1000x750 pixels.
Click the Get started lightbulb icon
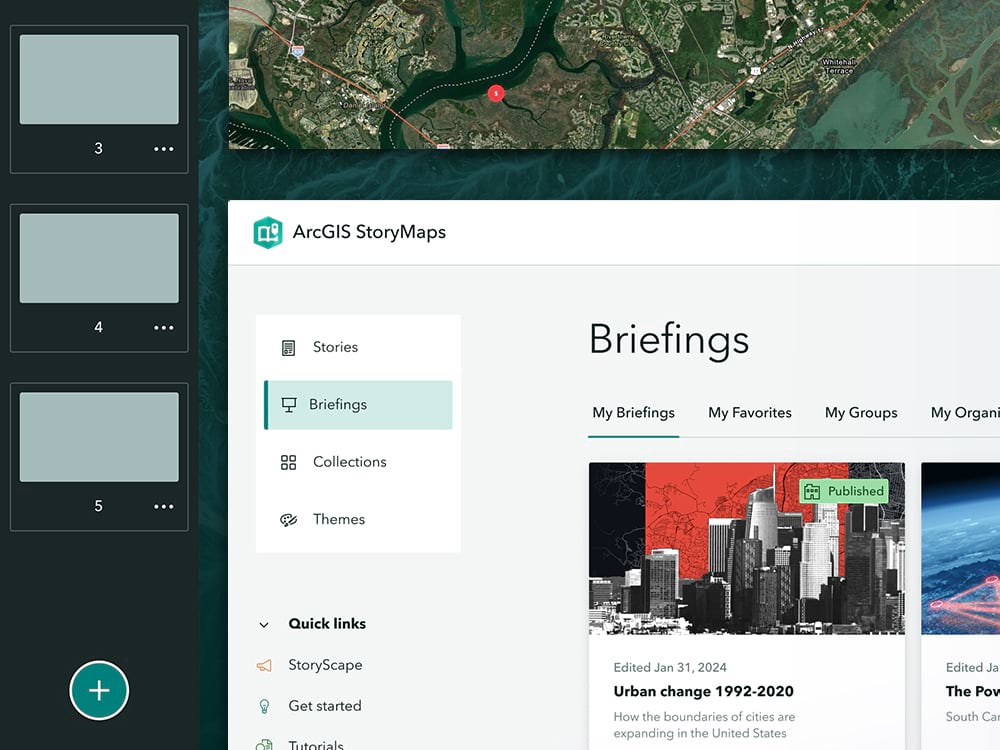tap(264, 706)
